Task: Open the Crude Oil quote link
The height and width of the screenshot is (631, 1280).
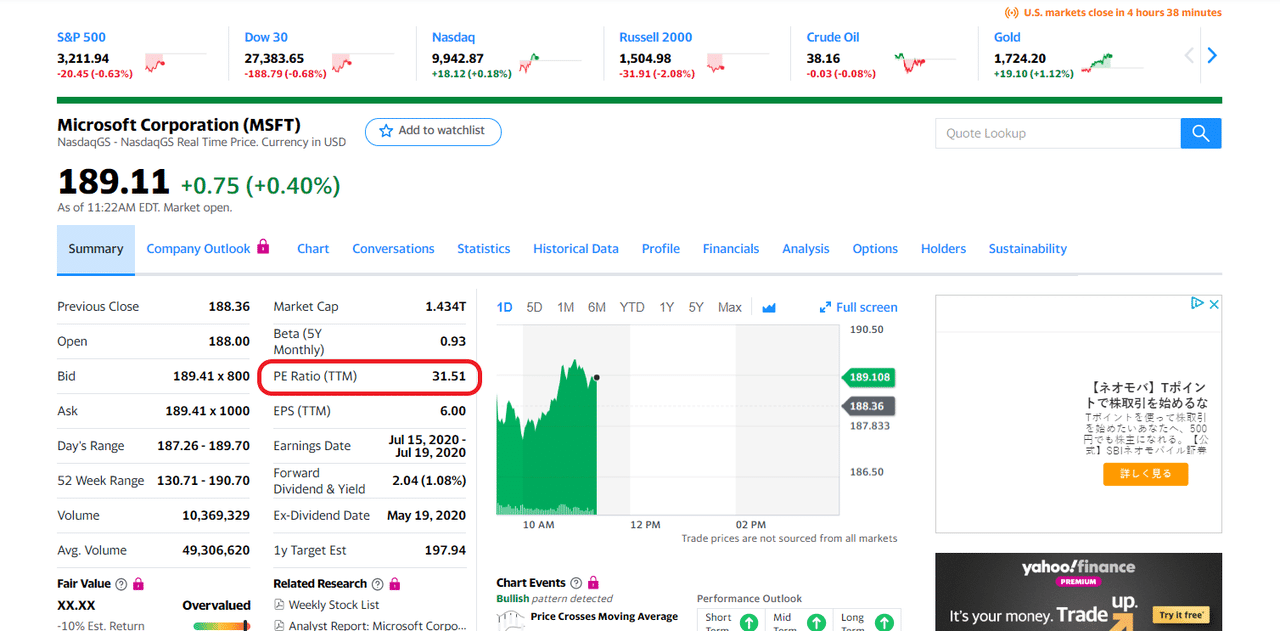Action: [x=833, y=38]
